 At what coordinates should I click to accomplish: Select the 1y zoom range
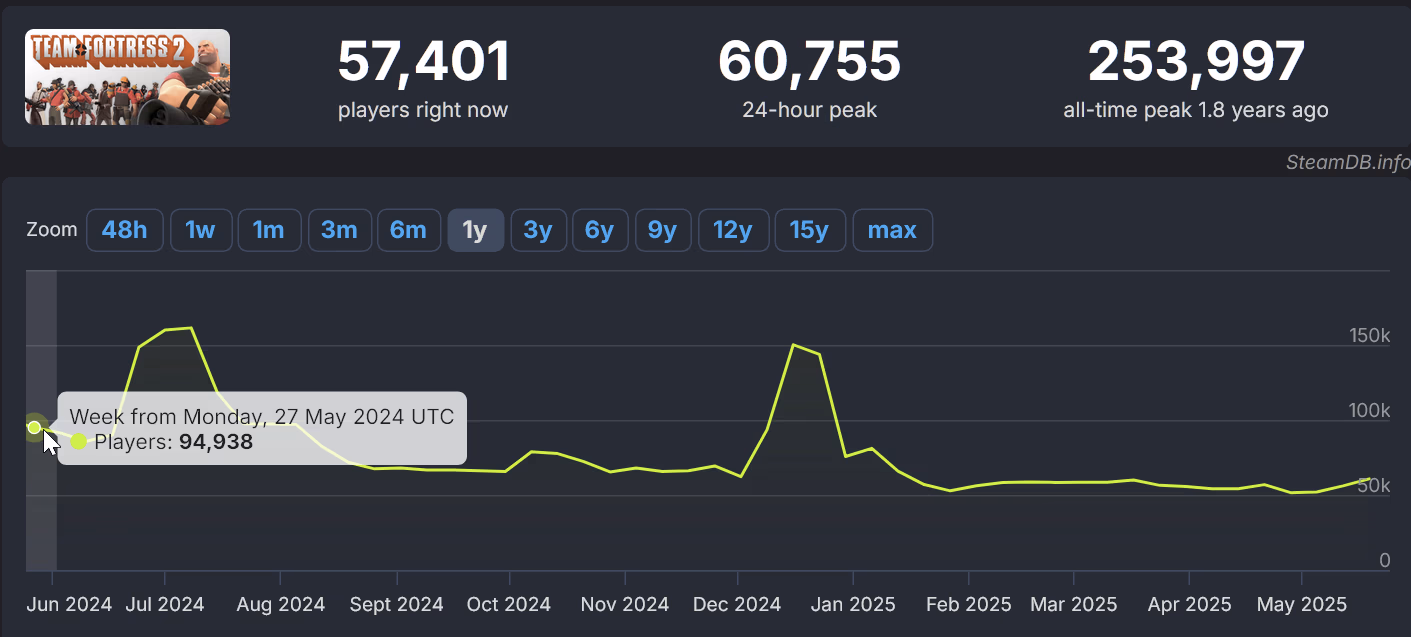click(475, 230)
